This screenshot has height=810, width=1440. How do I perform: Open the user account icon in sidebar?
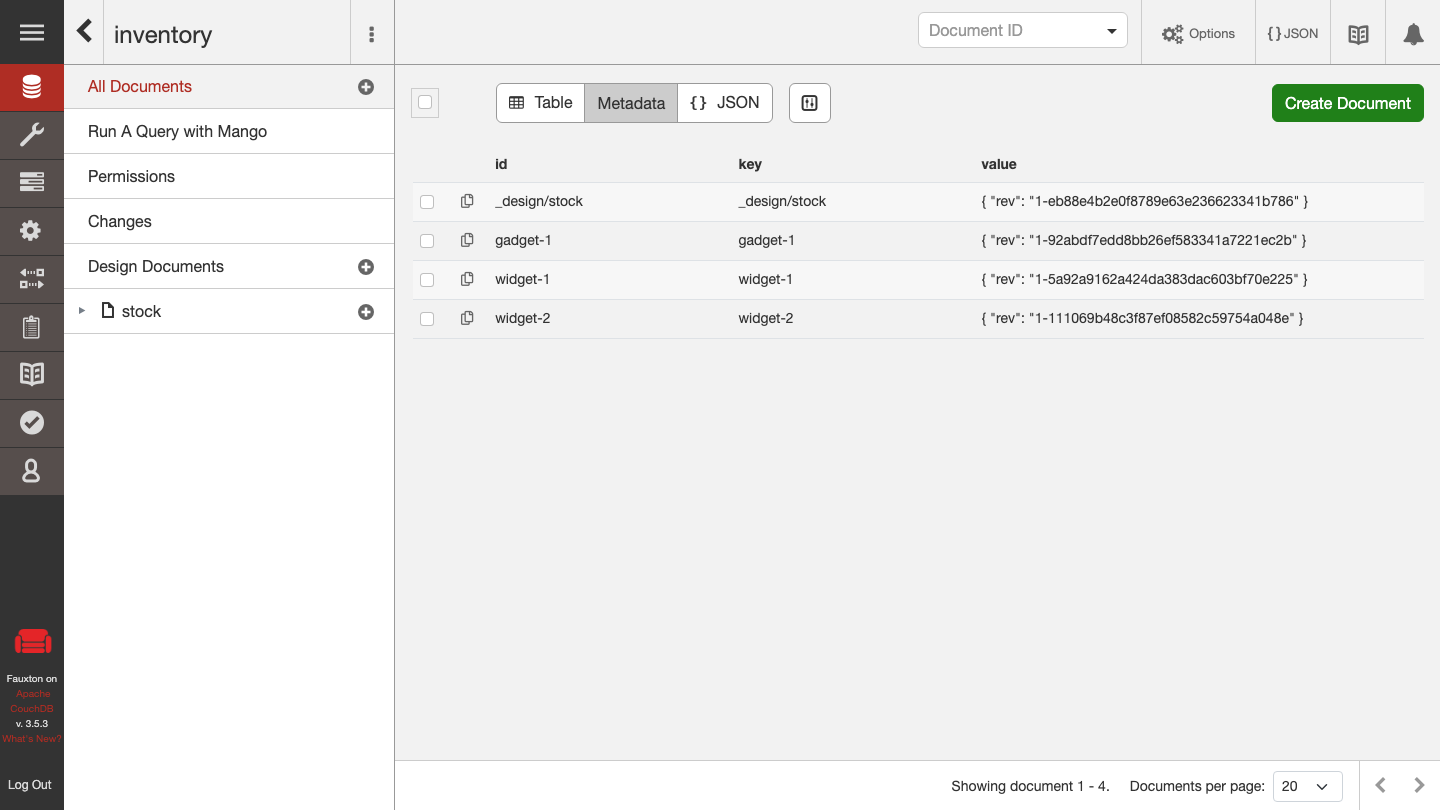click(x=32, y=471)
